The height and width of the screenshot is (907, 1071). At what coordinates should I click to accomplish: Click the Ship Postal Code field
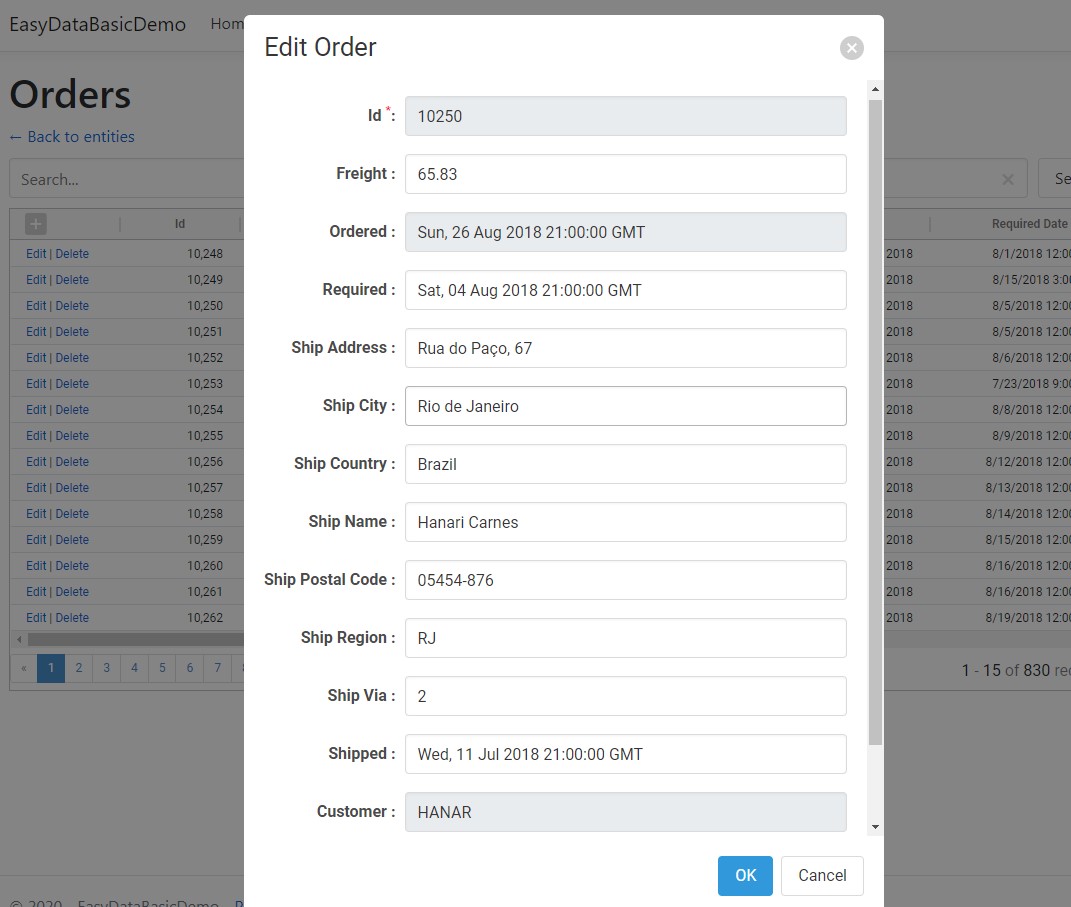625,580
